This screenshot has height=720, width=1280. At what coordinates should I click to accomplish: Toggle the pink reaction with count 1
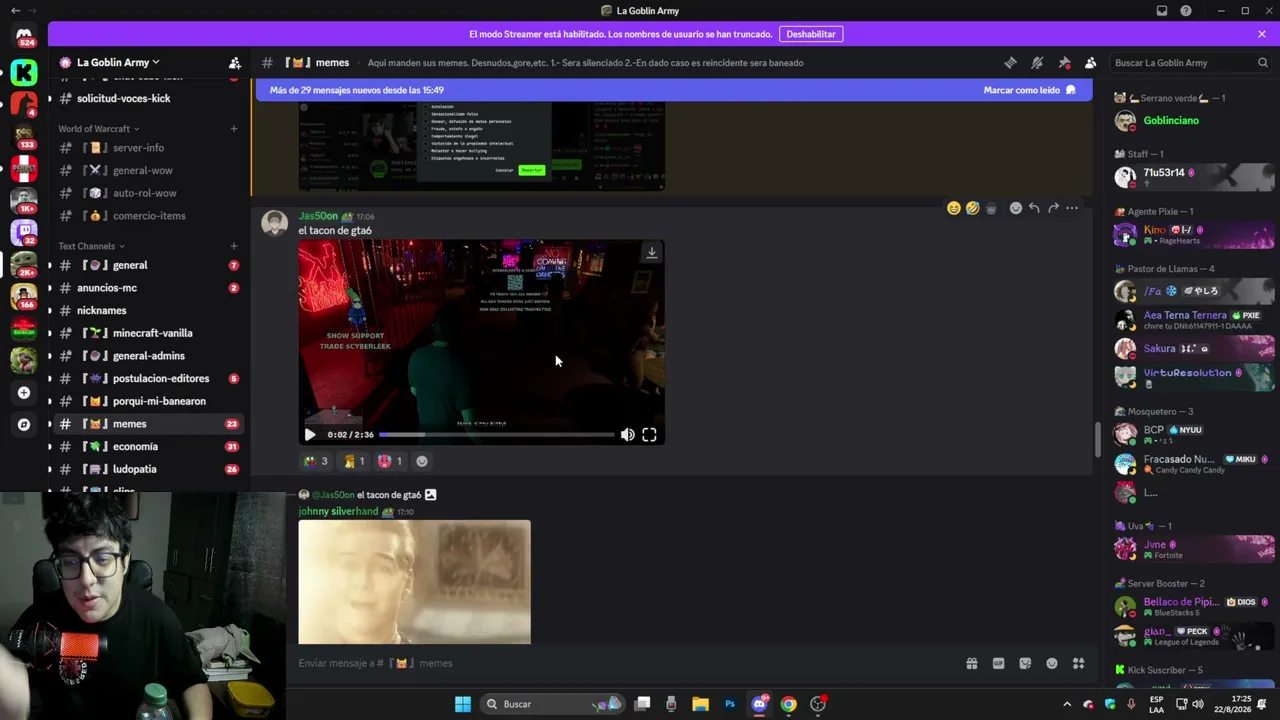[390, 461]
